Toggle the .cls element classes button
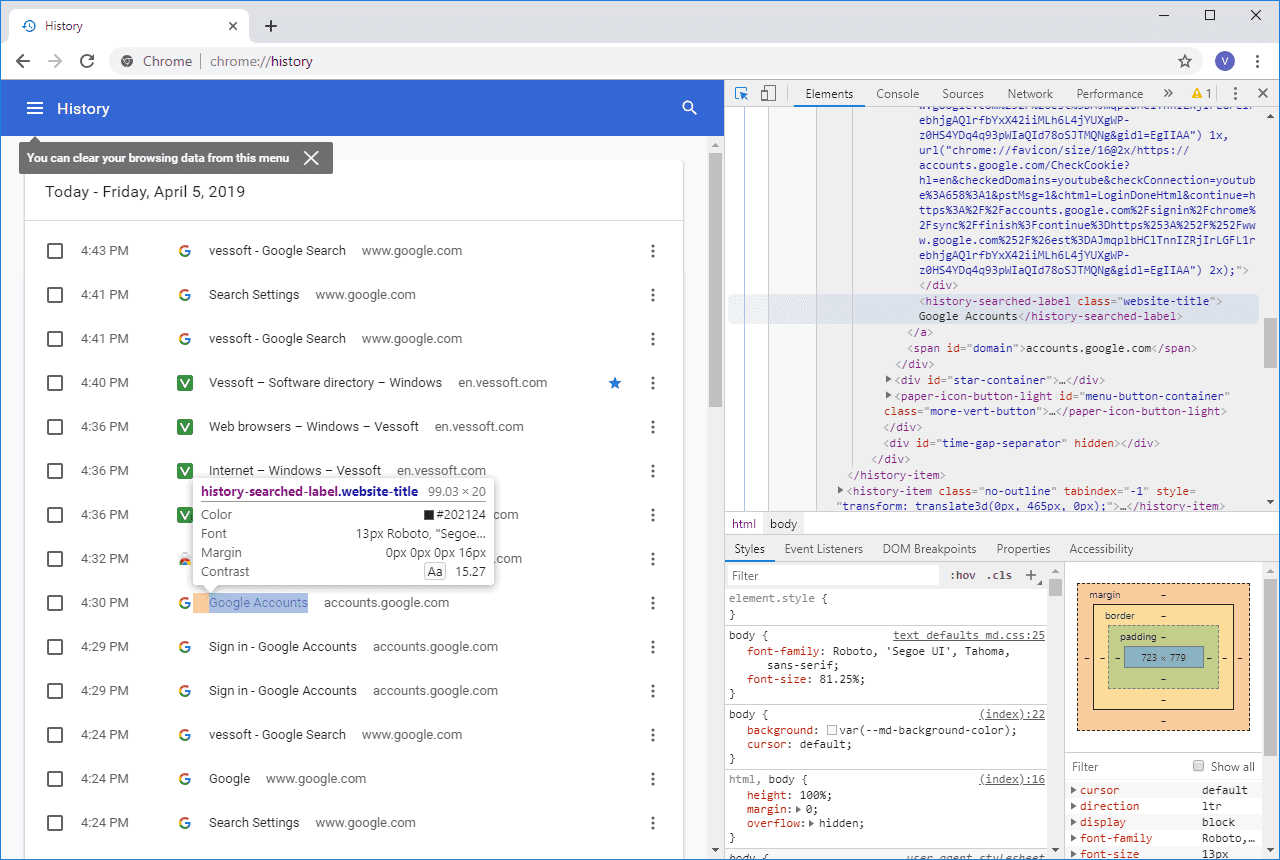This screenshot has width=1280, height=860. (x=999, y=575)
